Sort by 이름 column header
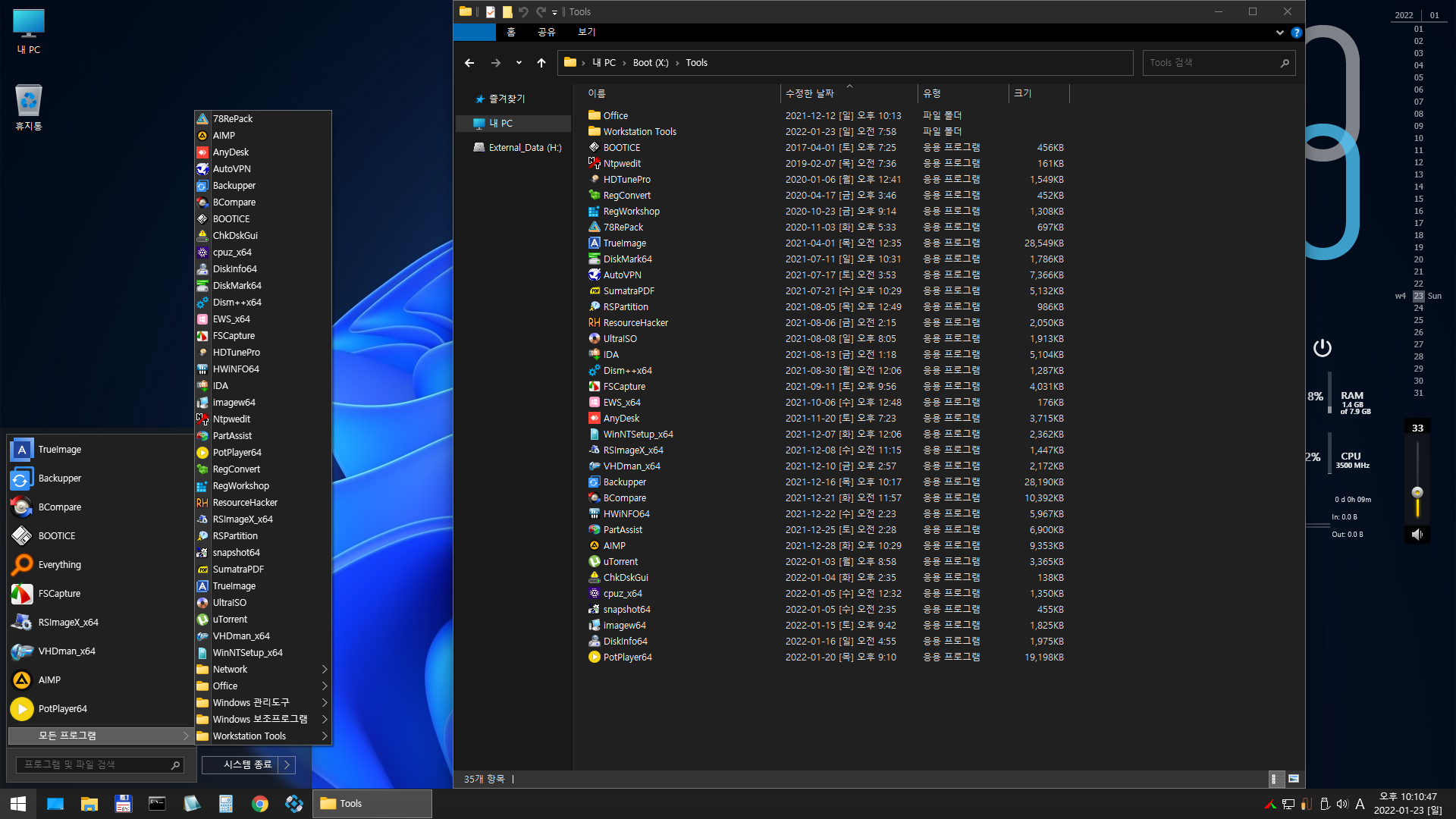Image resolution: width=1456 pixels, height=819 pixels. click(681, 93)
